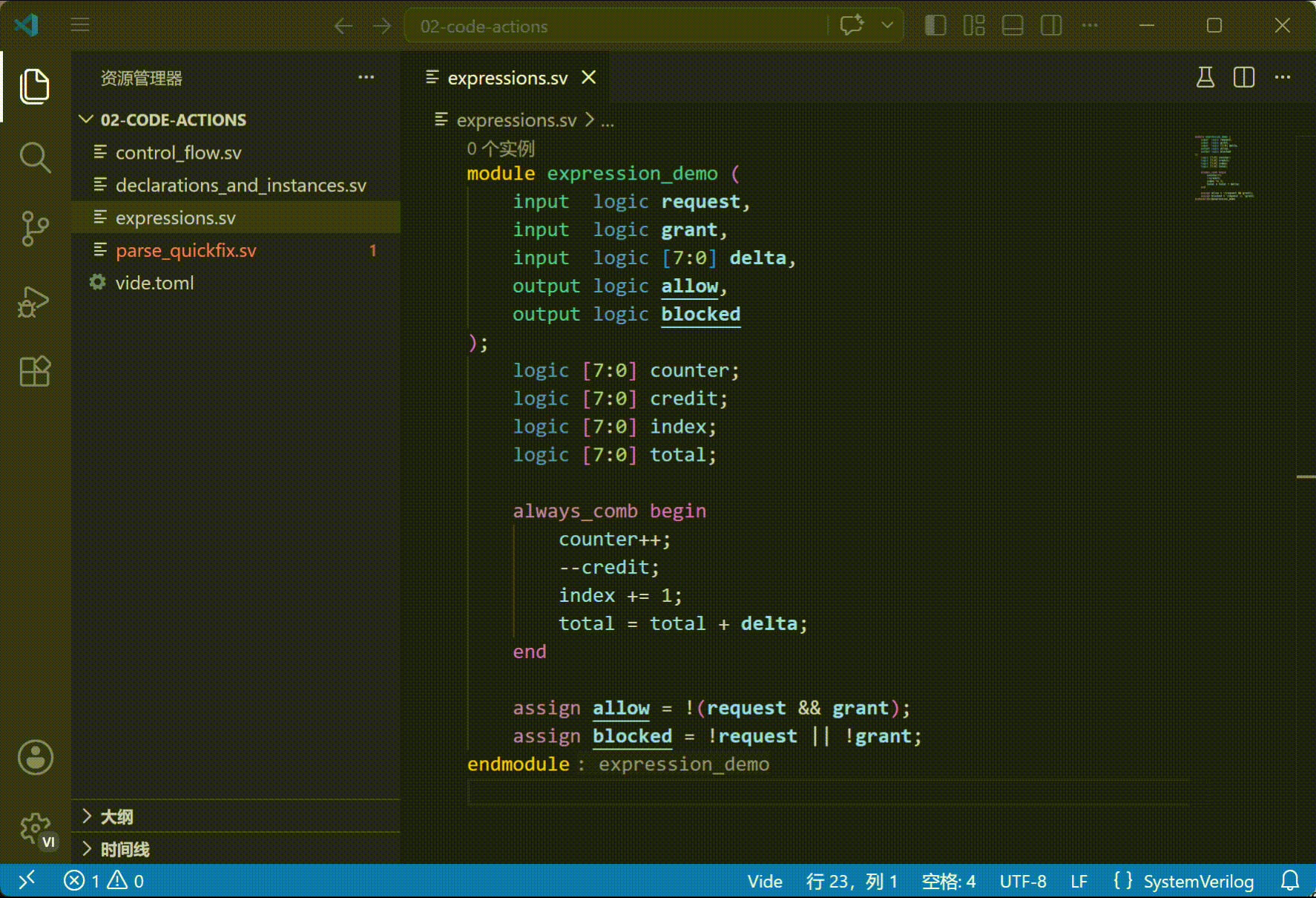Change indentation via 空格: 4
The width and height of the screenshot is (1316, 898).
[x=948, y=882]
